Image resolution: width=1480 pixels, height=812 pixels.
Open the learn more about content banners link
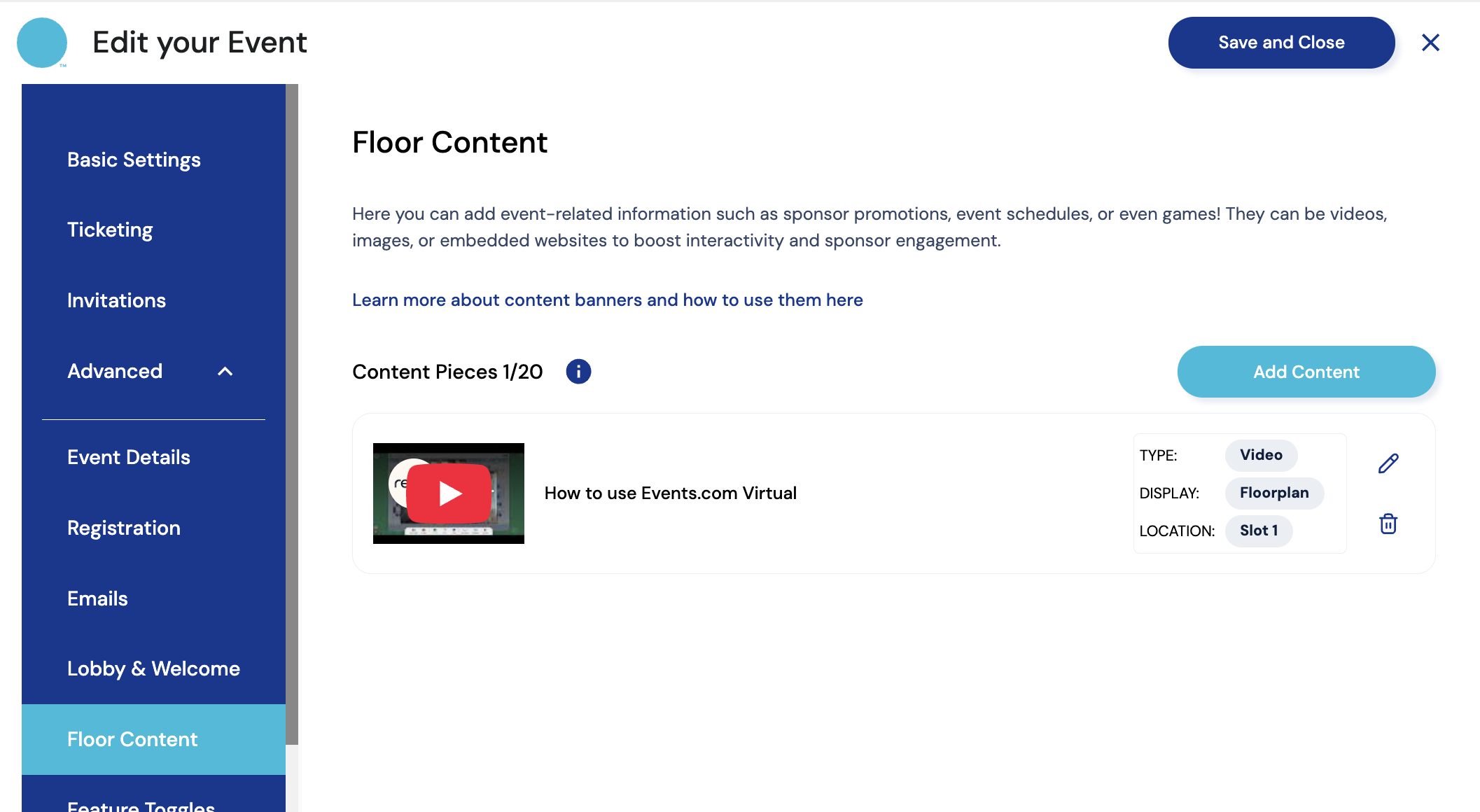(x=607, y=300)
